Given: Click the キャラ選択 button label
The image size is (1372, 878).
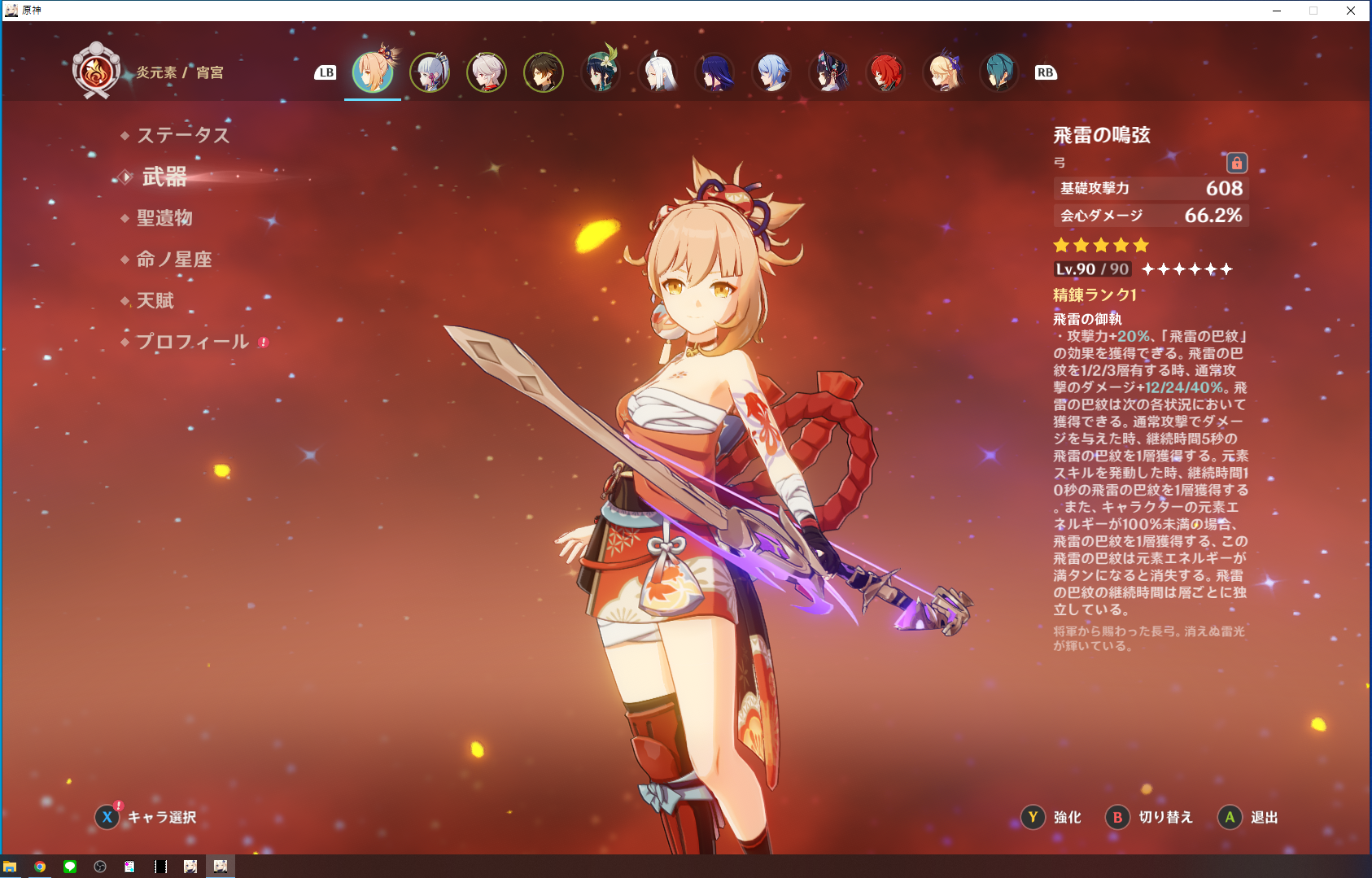Looking at the screenshot, I should (x=161, y=817).
